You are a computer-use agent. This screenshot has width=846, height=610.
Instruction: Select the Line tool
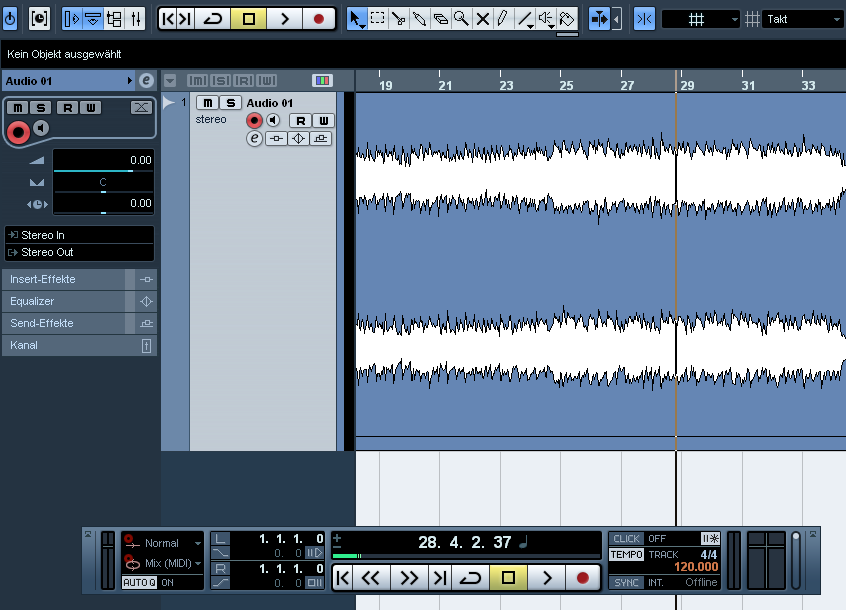(x=524, y=19)
